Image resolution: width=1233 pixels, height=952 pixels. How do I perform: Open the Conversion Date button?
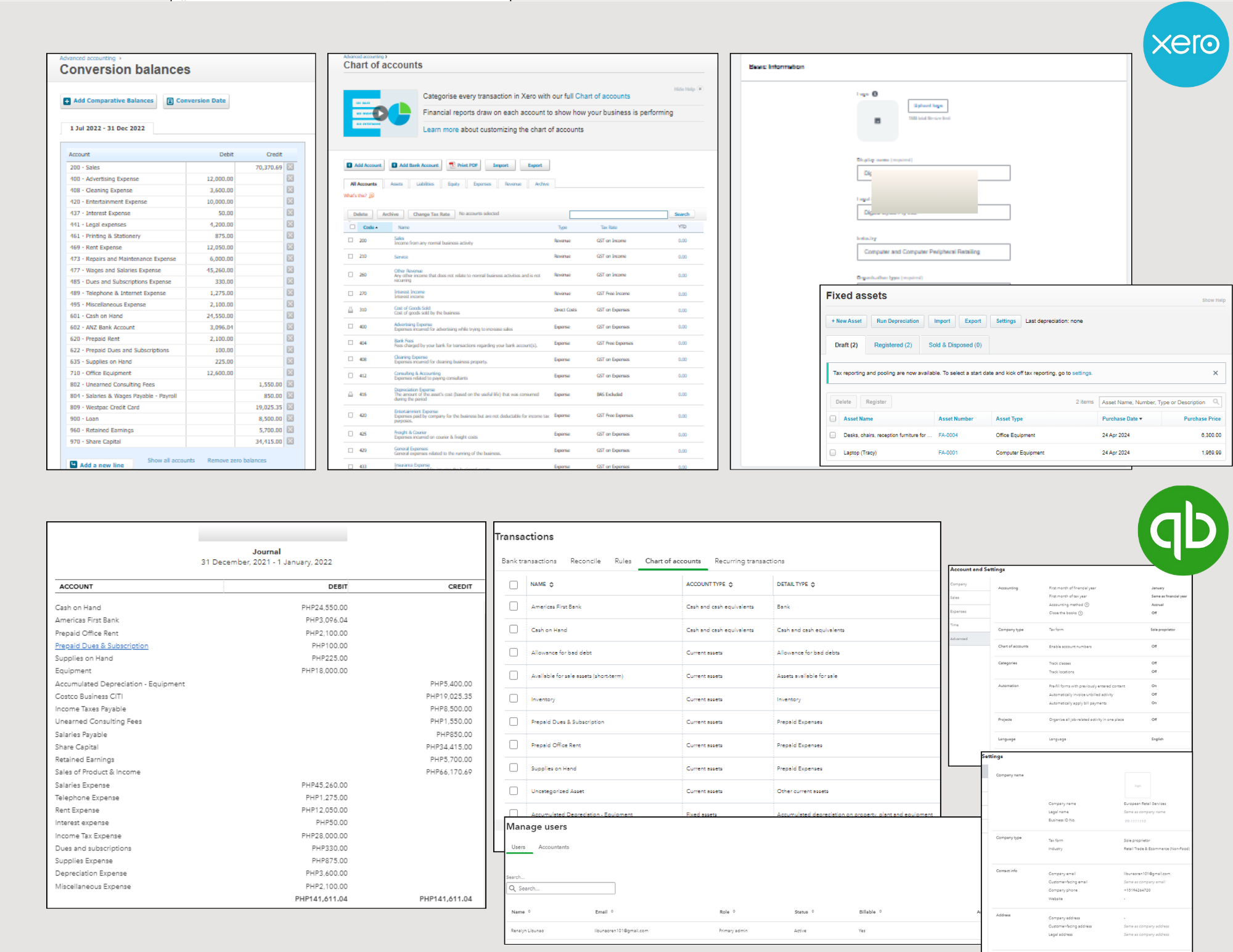pyautogui.click(x=196, y=101)
